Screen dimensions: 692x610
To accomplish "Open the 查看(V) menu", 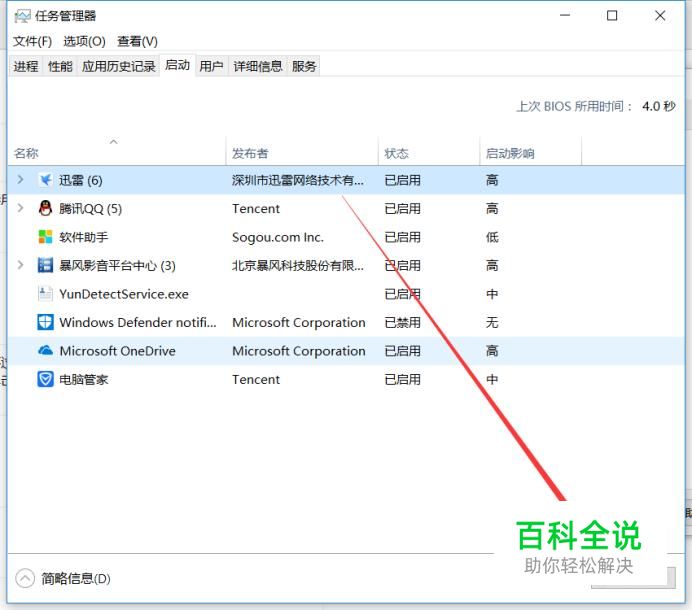I will pos(137,41).
